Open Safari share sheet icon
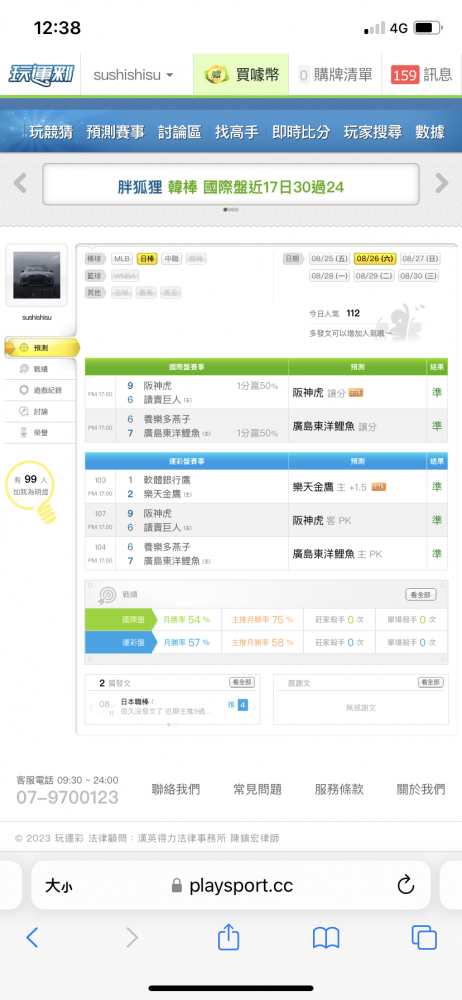Screen dimensions: 462x1000 pos(228,937)
